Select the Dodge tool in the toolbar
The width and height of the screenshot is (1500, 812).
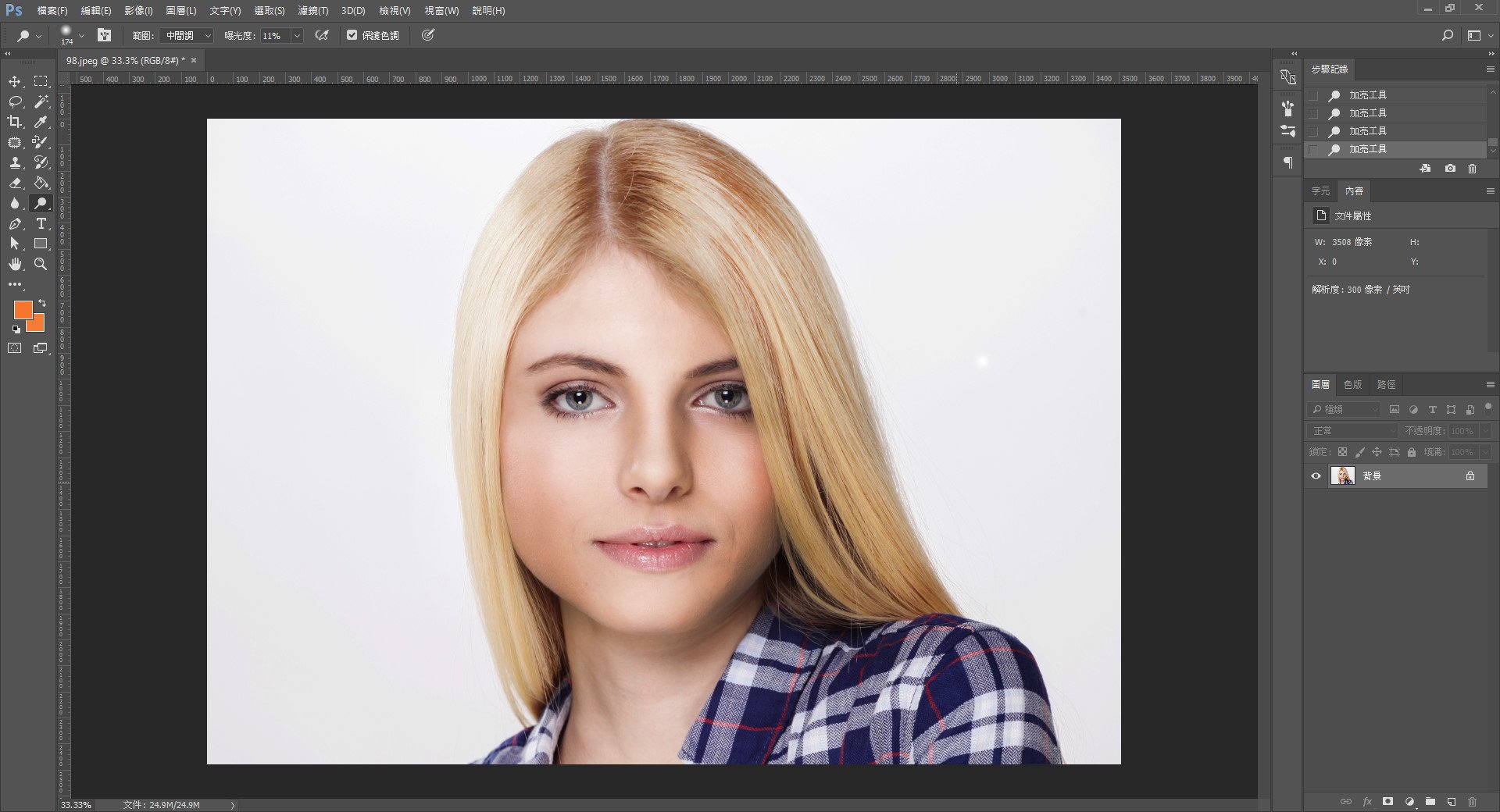tap(41, 203)
